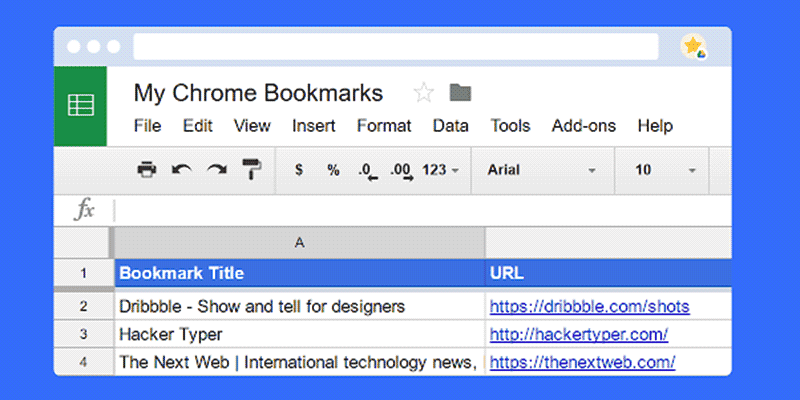Select The Next Web title cell
Image resolution: width=800 pixels, height=400 pixels.
tap(299, 362)
